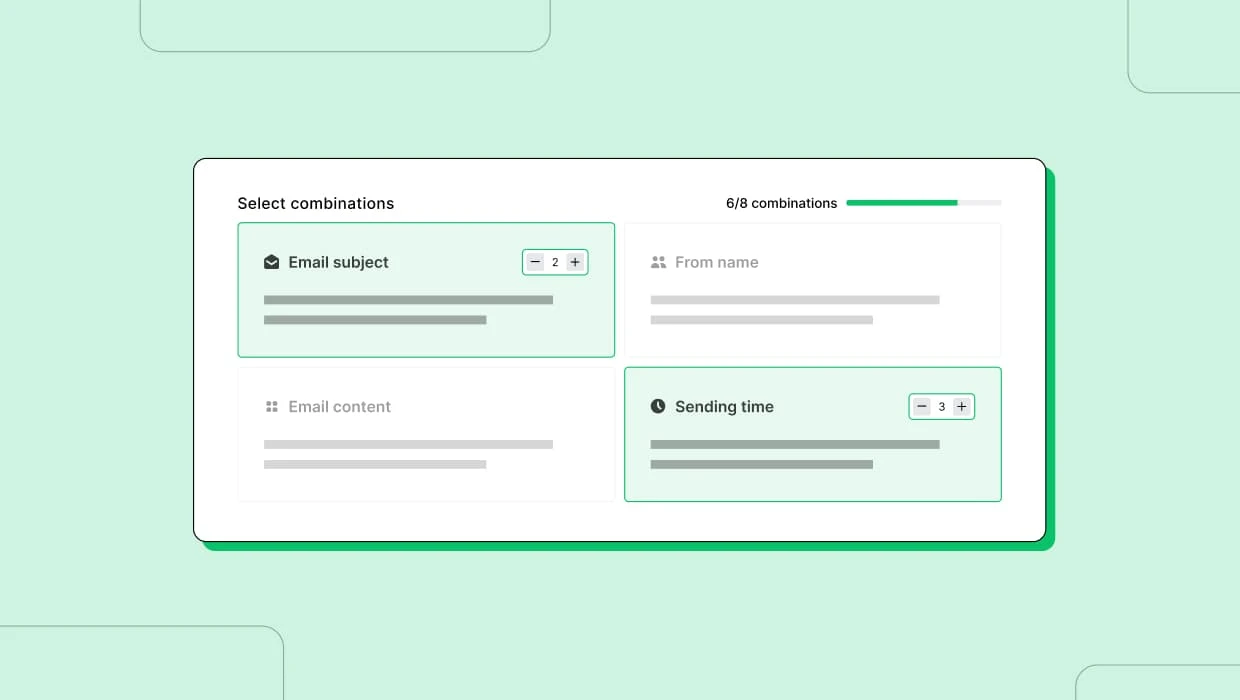The image size is (1240, 700).
Task: Click the "Select combinations" heading
Action: (315, 203)
